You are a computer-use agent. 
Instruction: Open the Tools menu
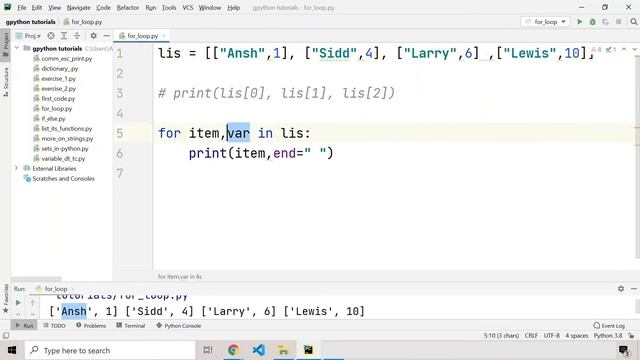pos(169,7)
